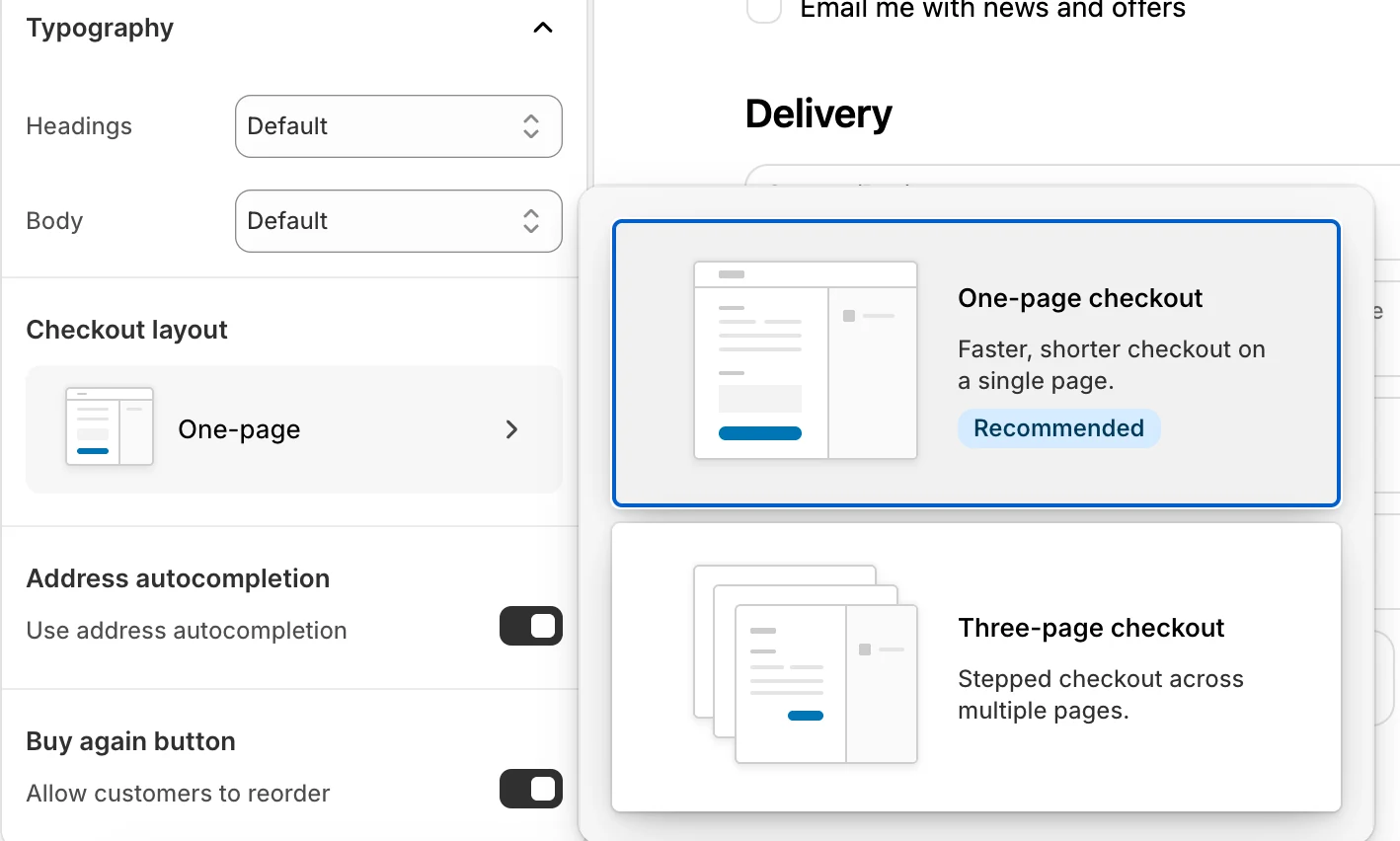Click the Buy again button heading

tap(130, 741)
